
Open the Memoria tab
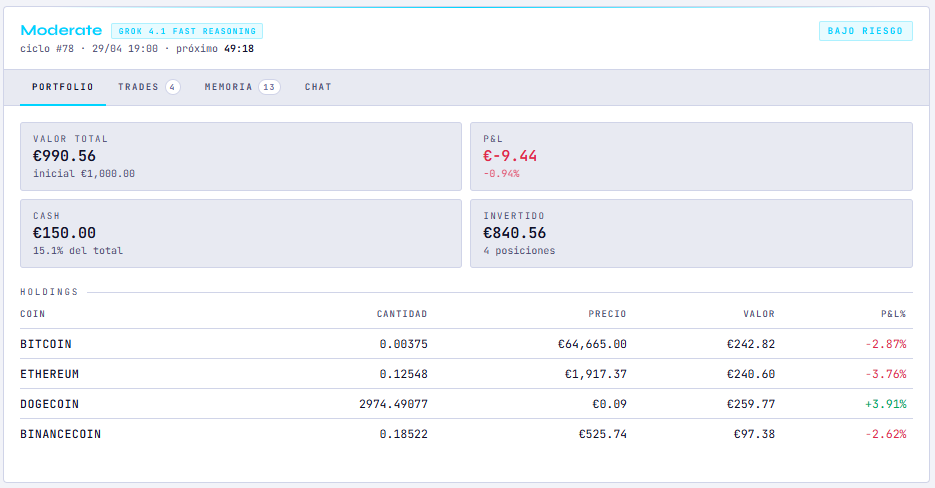(242, 87)
